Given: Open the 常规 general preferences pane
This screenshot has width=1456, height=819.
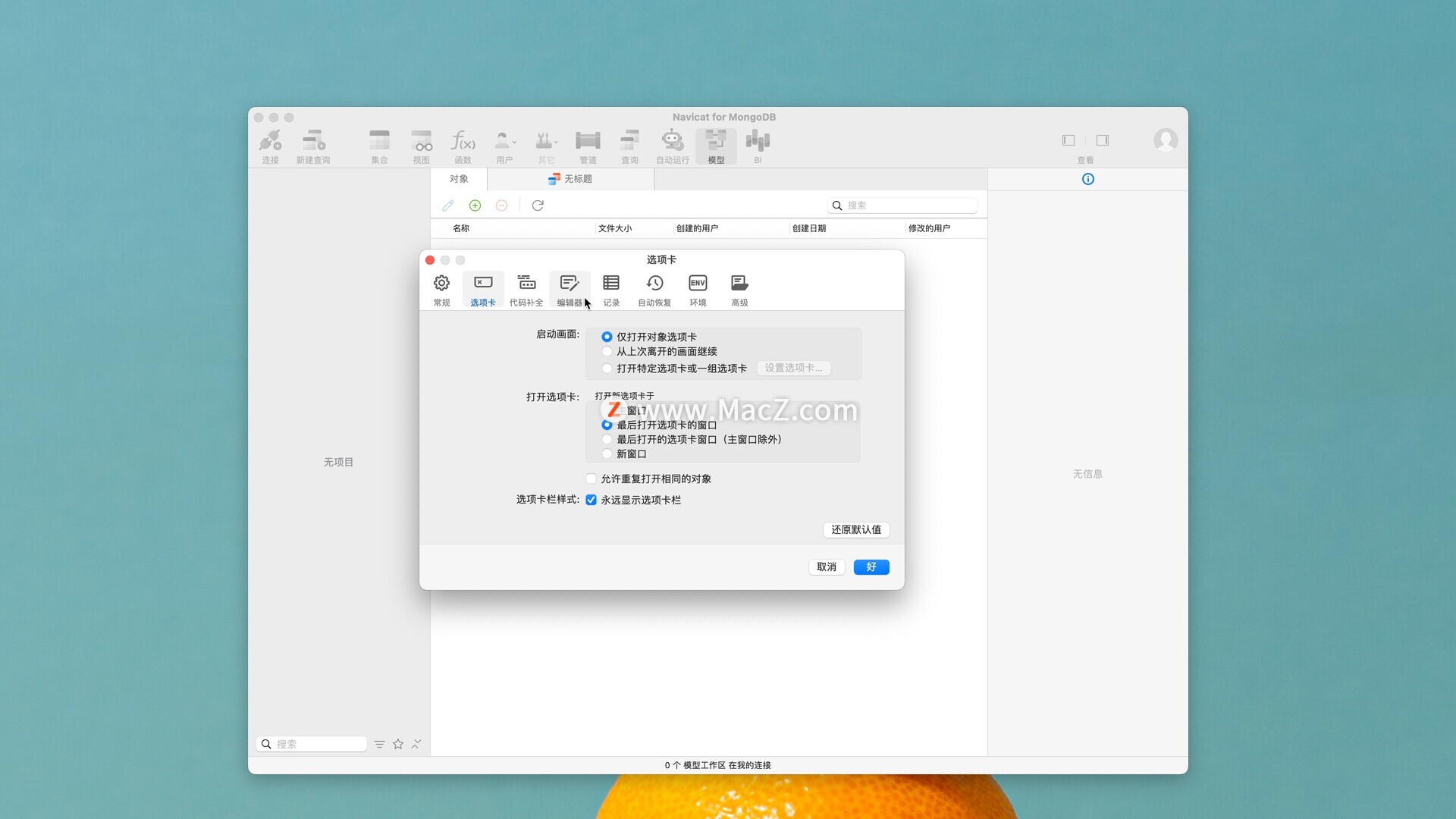Looking at the screenshot, I should click(x=441, y=290).
